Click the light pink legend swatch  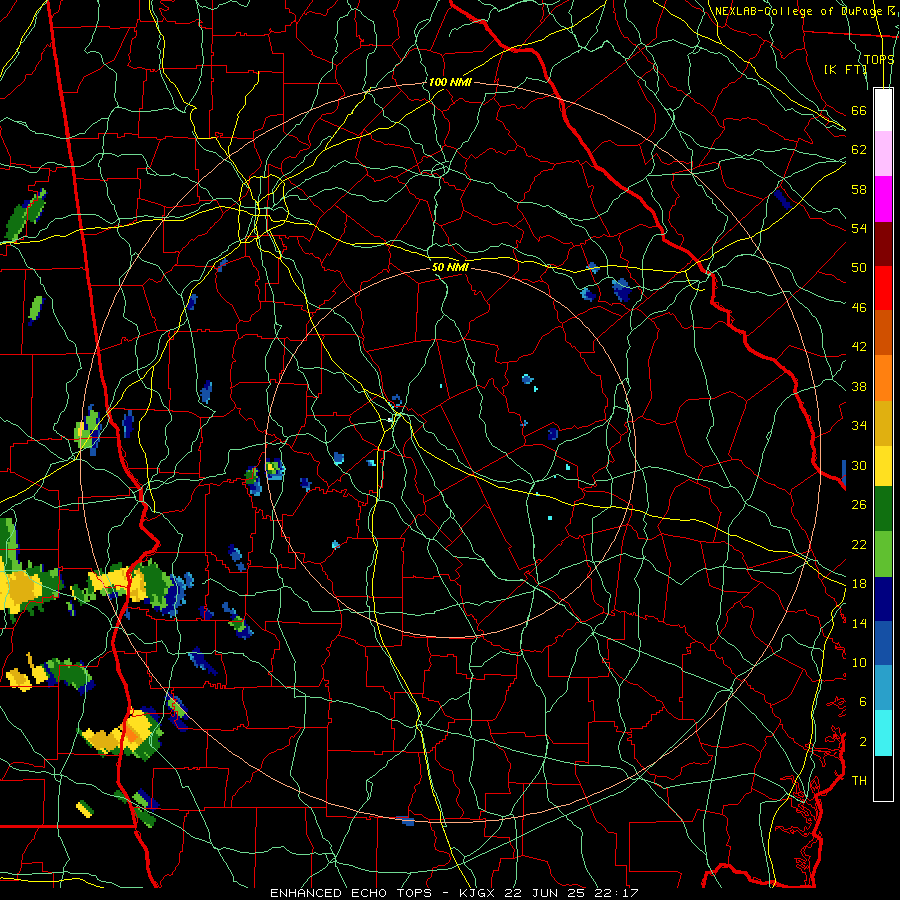(883, 153)
